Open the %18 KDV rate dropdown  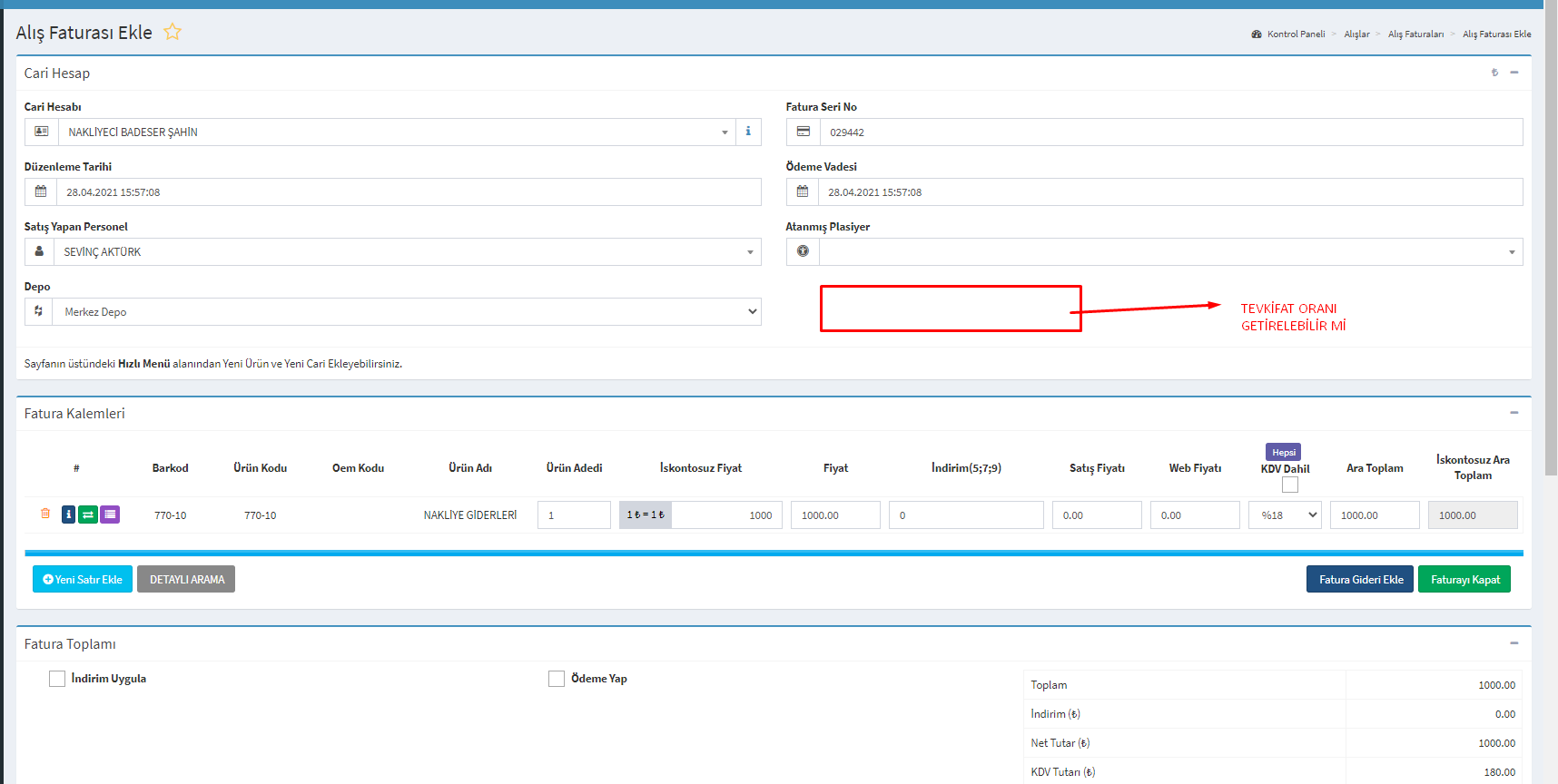(1285, 514)
